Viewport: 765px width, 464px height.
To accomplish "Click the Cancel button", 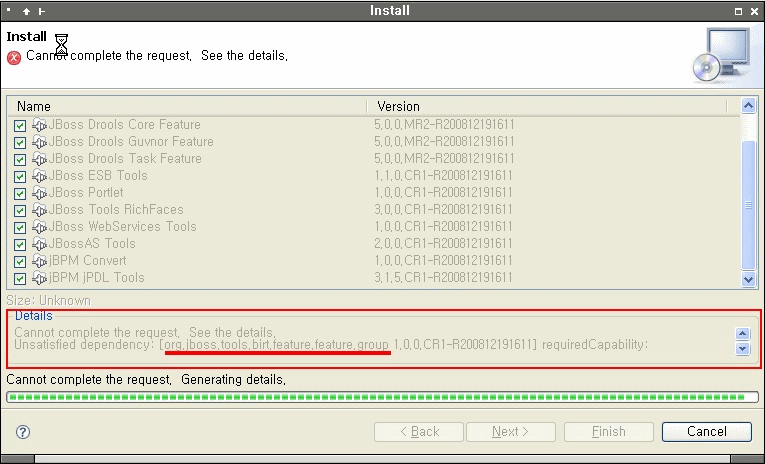I will (x=706, y=432).
